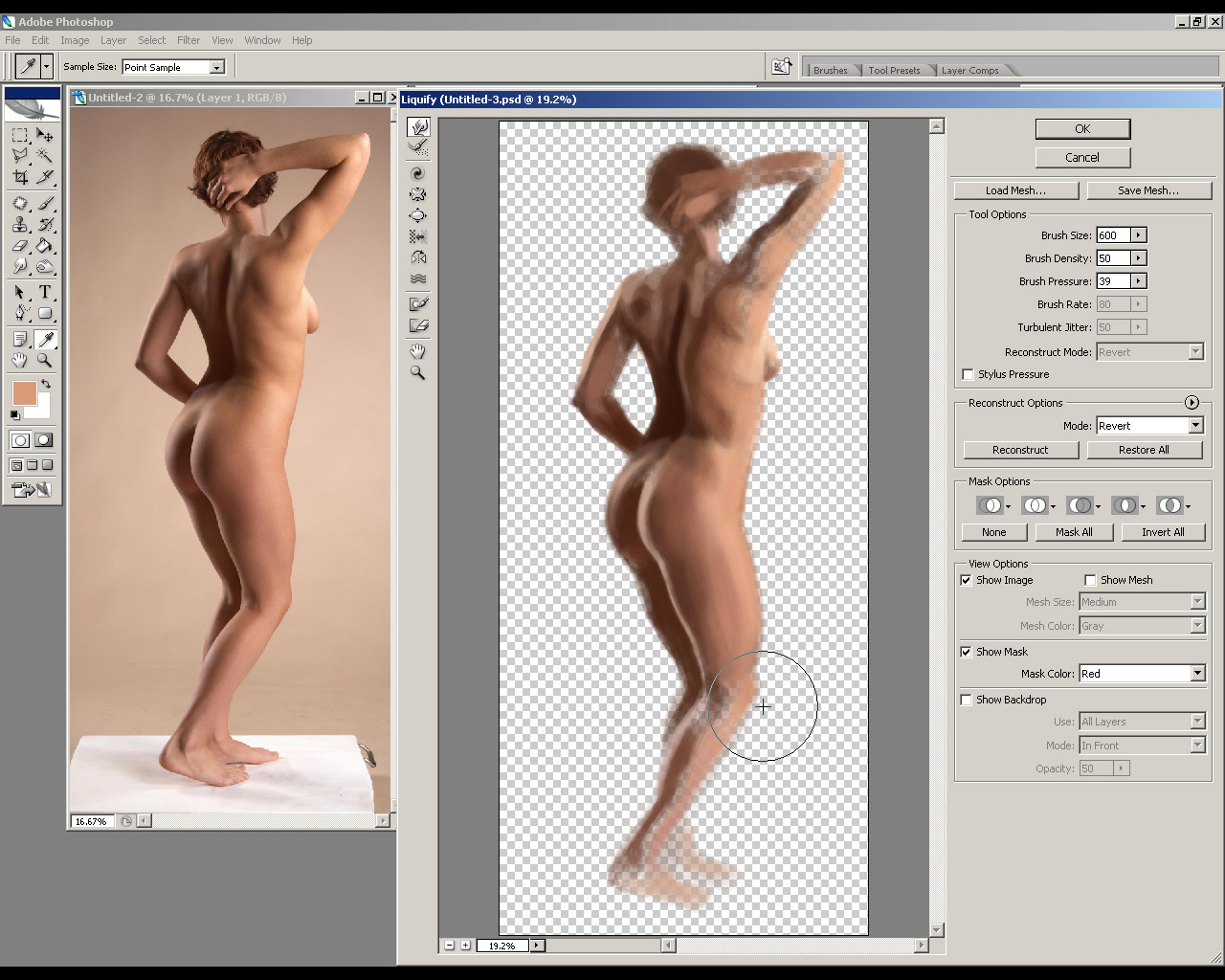Screen dimensions: 1225x980
Task: Choose the Turbulence tool
Action: pyautogui.click(x=418, y=278)
